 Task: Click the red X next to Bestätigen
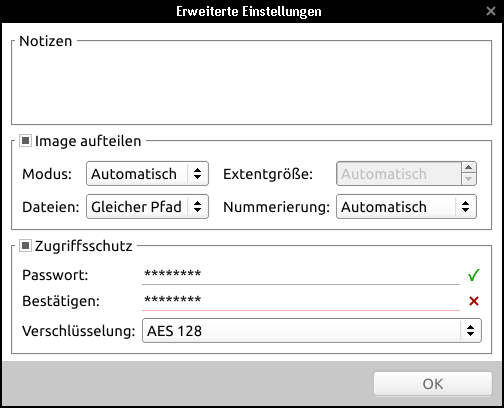tap(474, 301)
